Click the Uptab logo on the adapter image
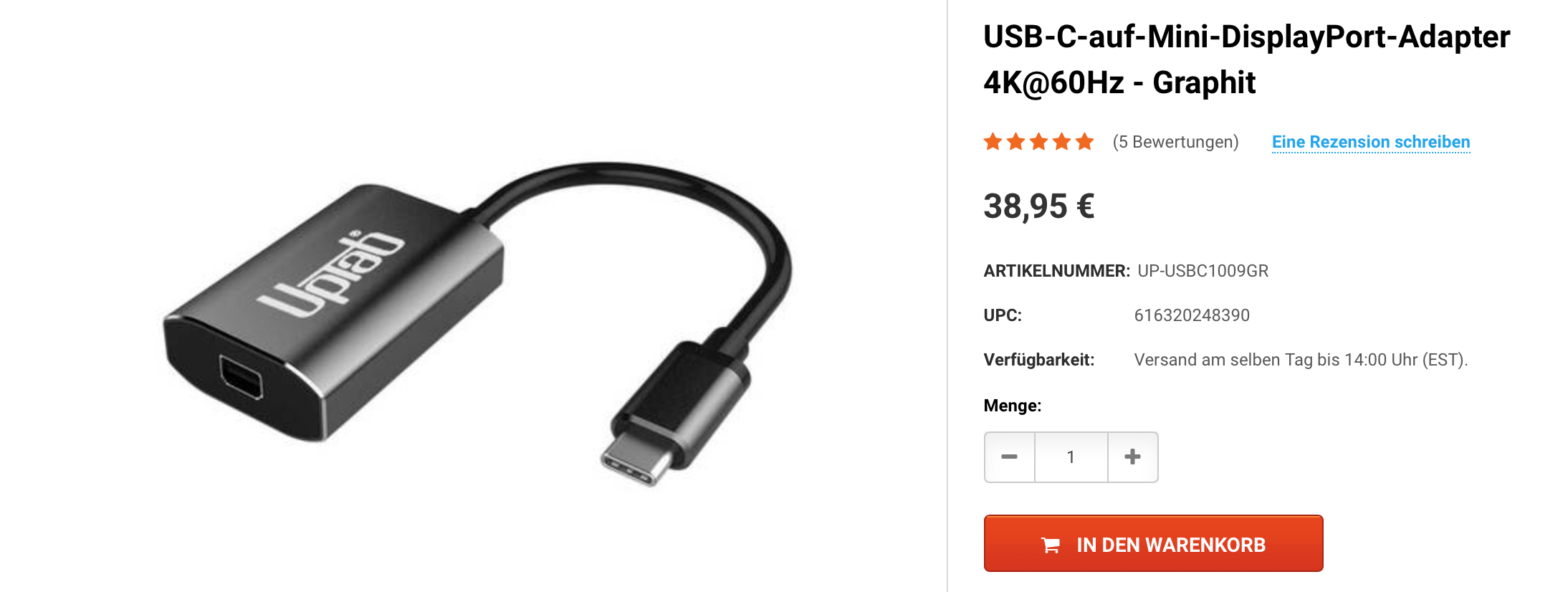The image size is (1568, 592). [331, 275]
